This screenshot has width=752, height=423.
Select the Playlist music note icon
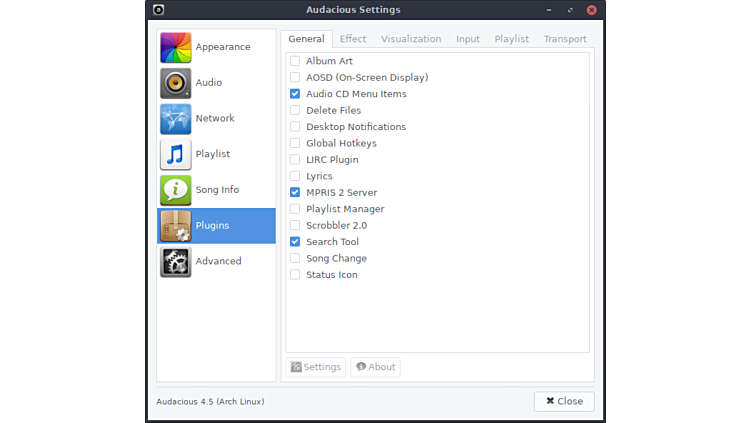pyautogui.click(x=175, y=154)
